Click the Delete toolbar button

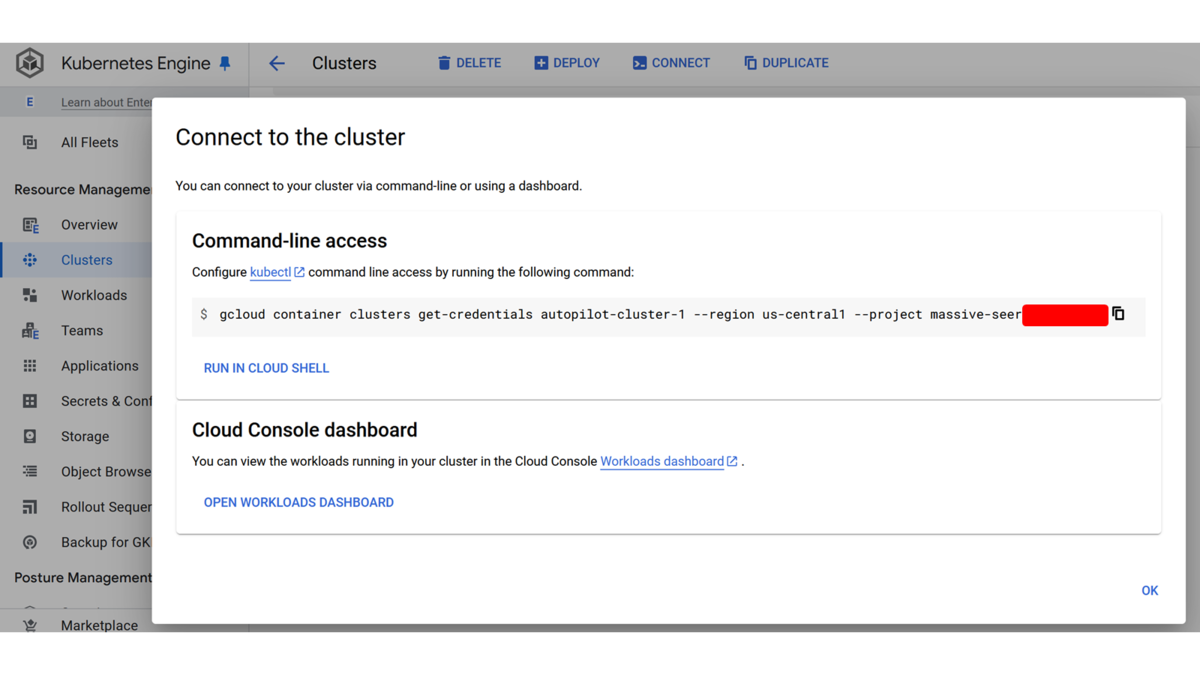[x=469, y=63]
